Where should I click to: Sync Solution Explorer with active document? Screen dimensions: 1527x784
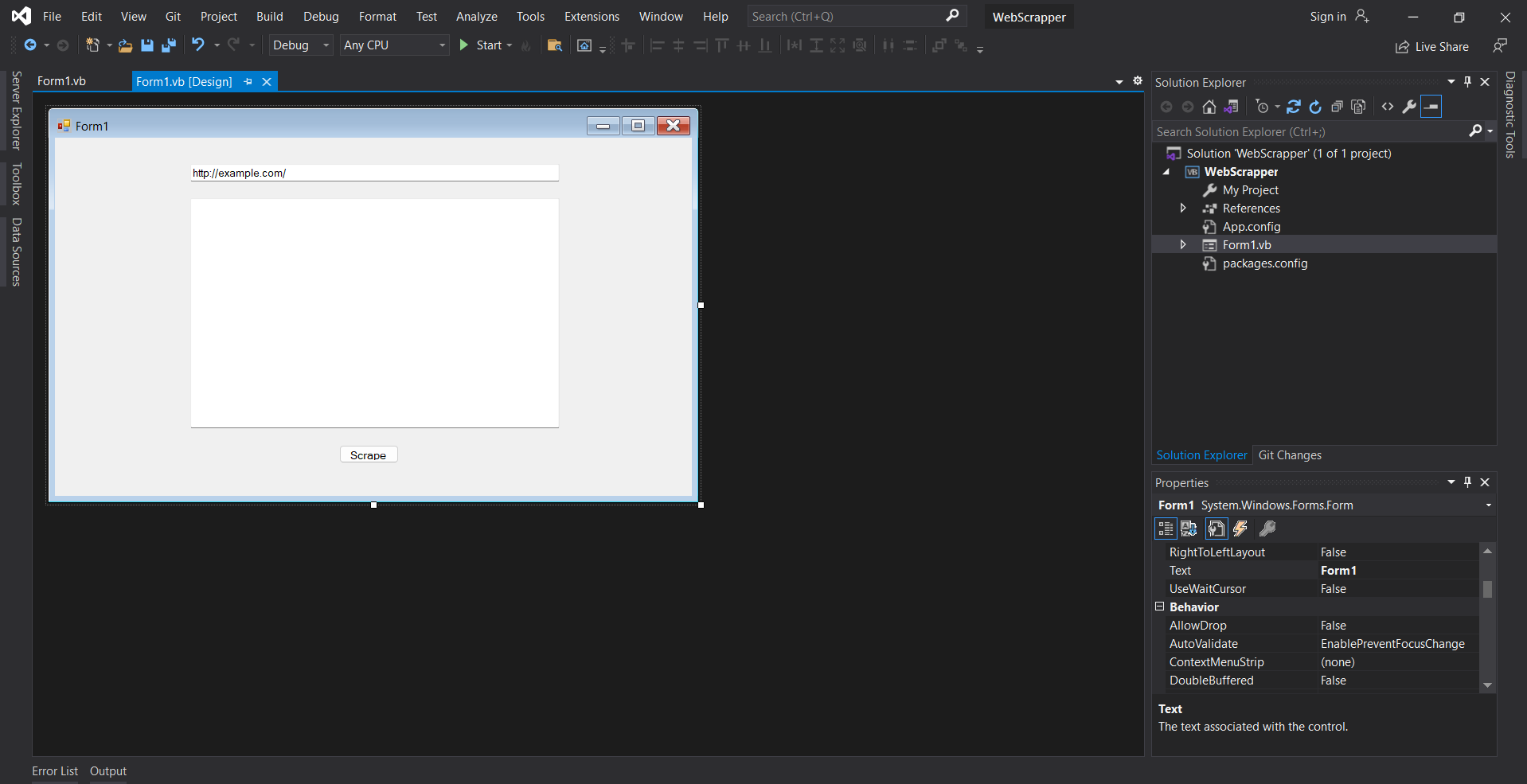[1294, 106]
